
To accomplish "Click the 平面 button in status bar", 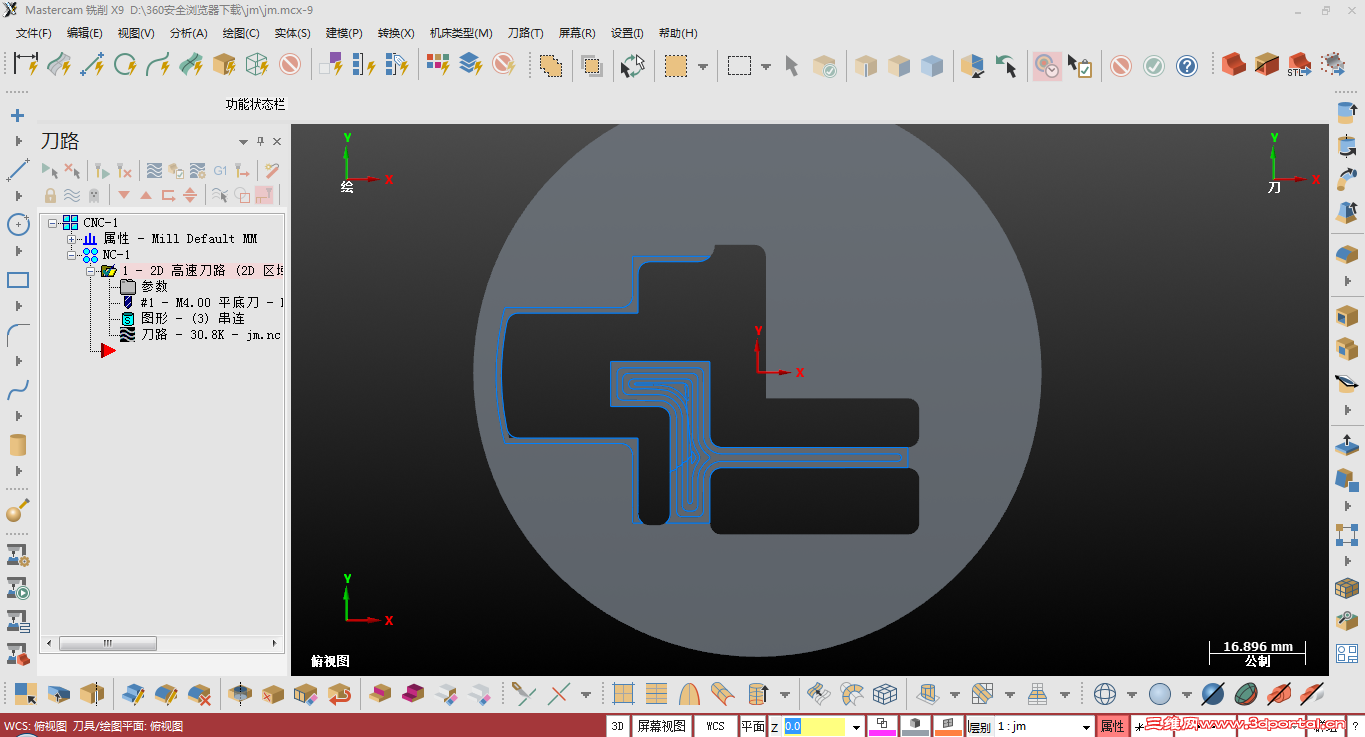I will tap(753, 726).
